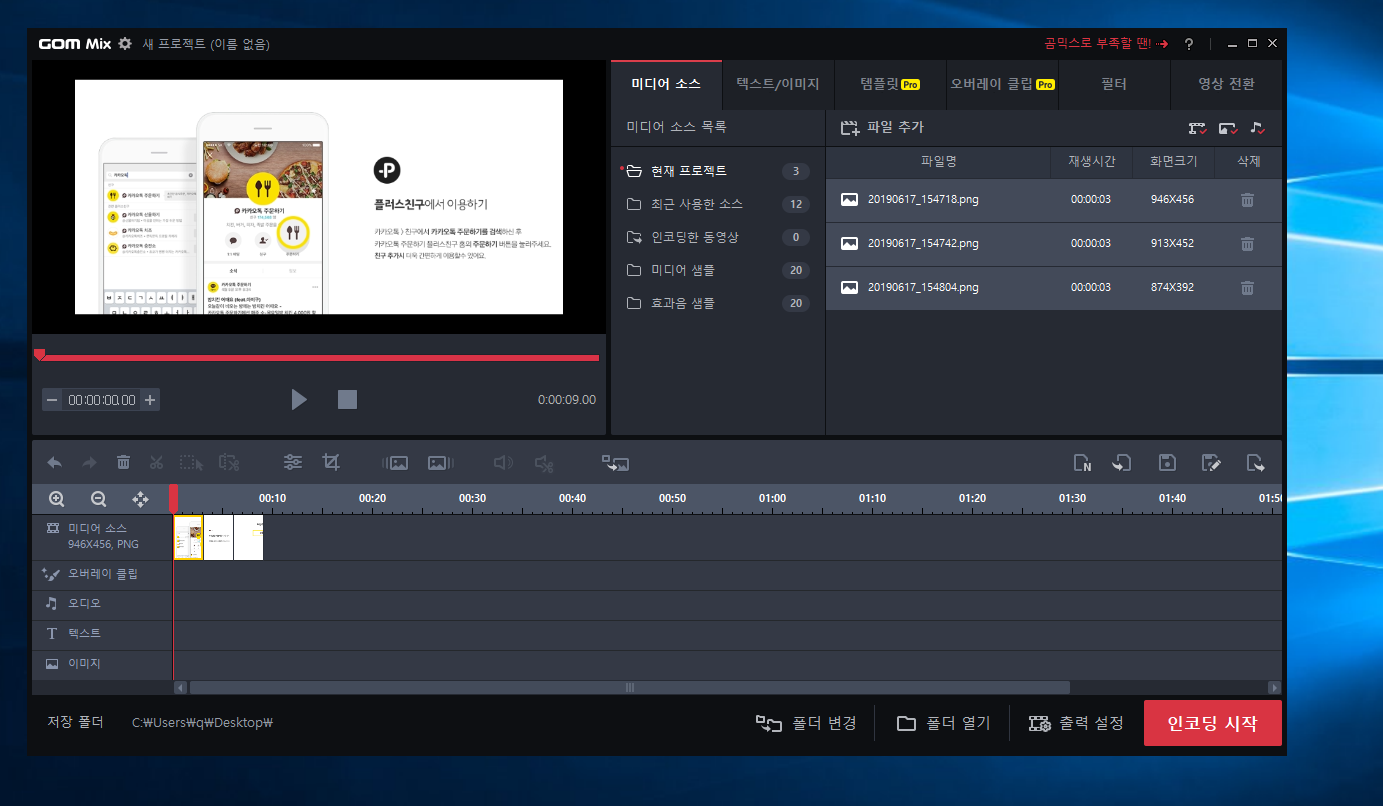Stop the preview playback

(x=347, y=400)
